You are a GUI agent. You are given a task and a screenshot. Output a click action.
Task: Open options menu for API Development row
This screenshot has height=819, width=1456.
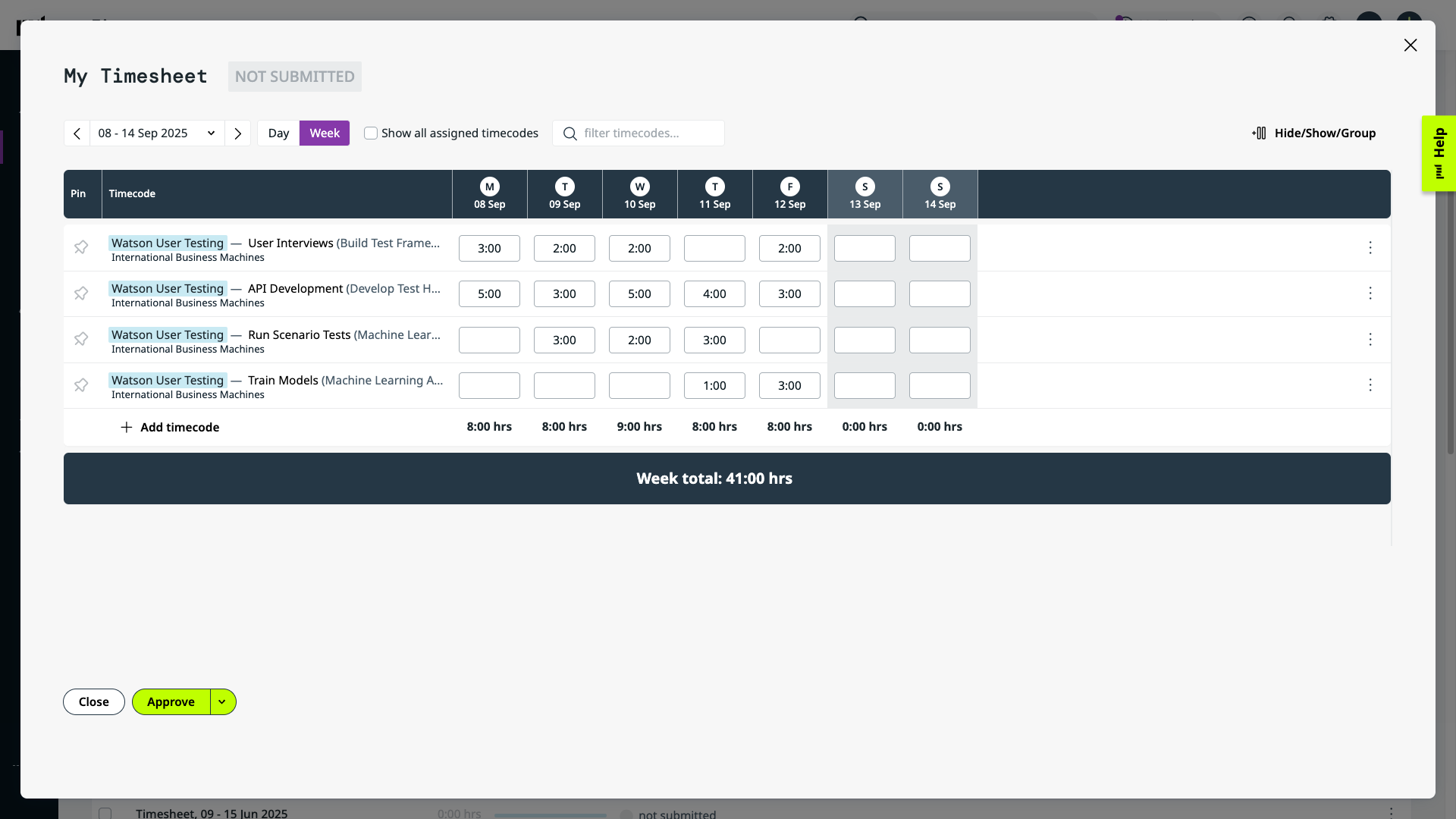point(1370,293)
